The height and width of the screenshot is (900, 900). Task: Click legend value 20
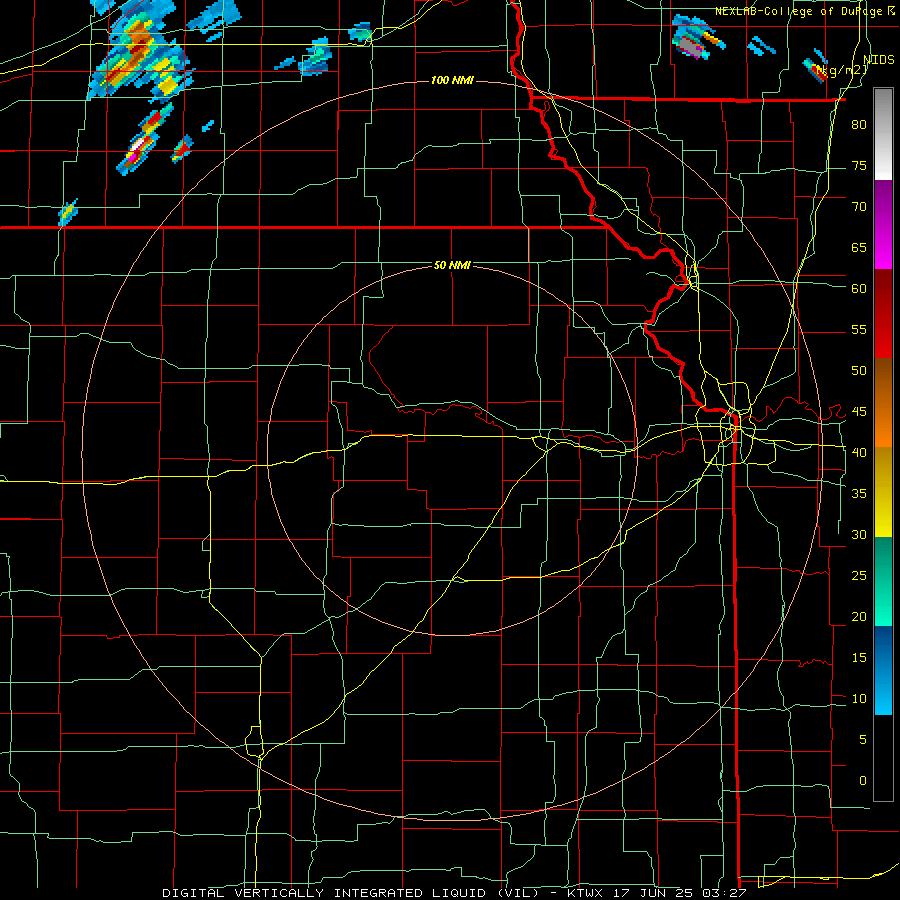click(x=859, y=616)
